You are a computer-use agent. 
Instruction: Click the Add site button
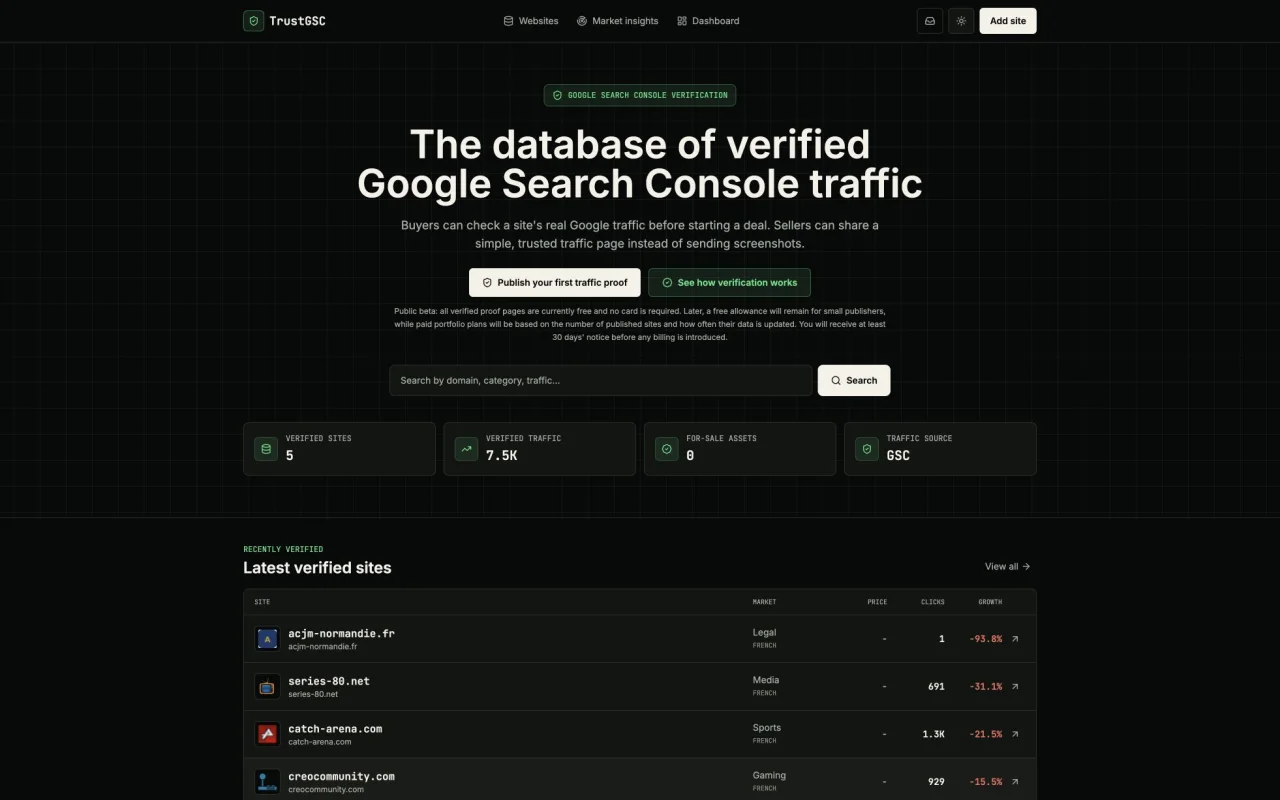tap(1008, 21)
